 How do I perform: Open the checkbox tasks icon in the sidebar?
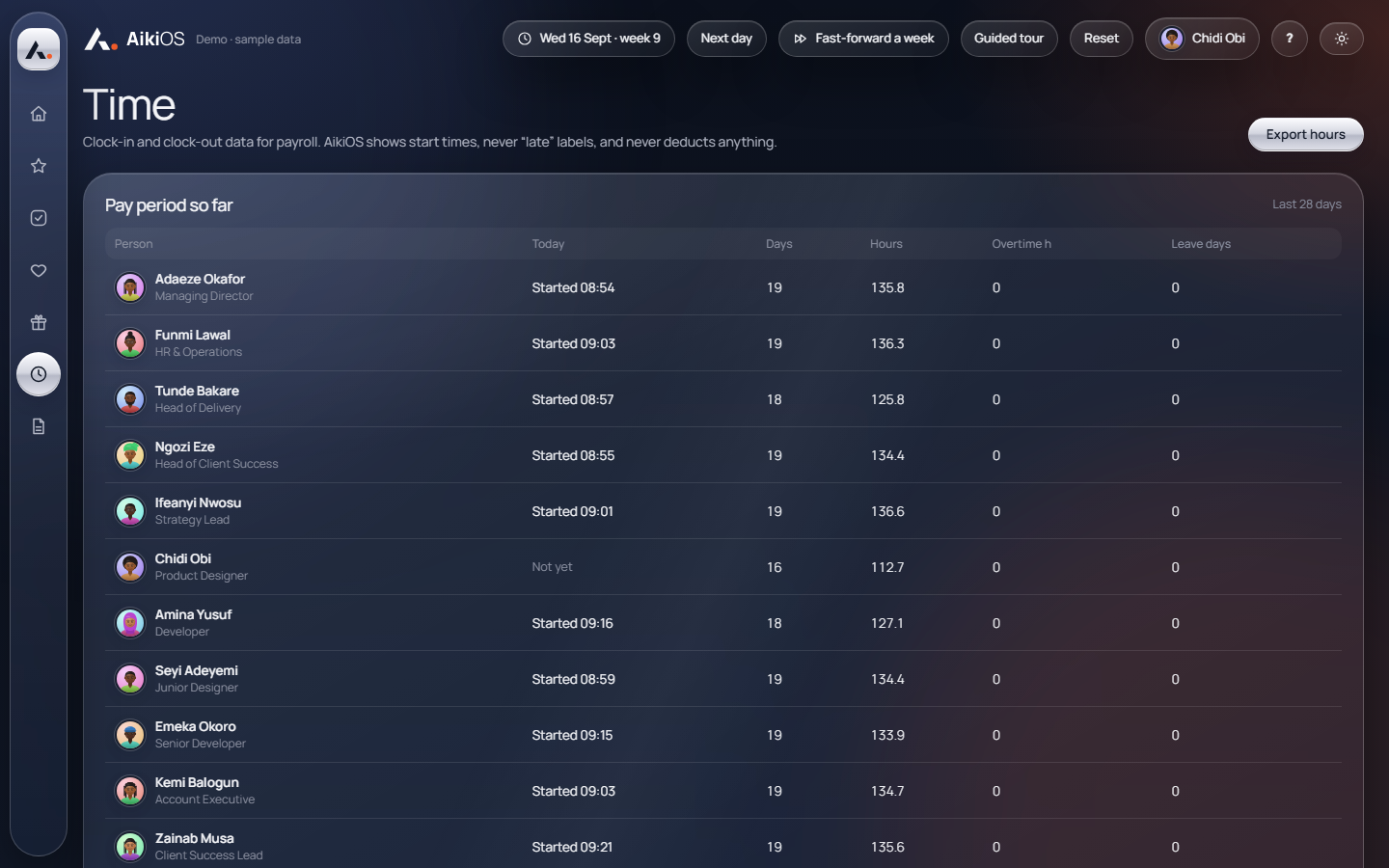39,218
